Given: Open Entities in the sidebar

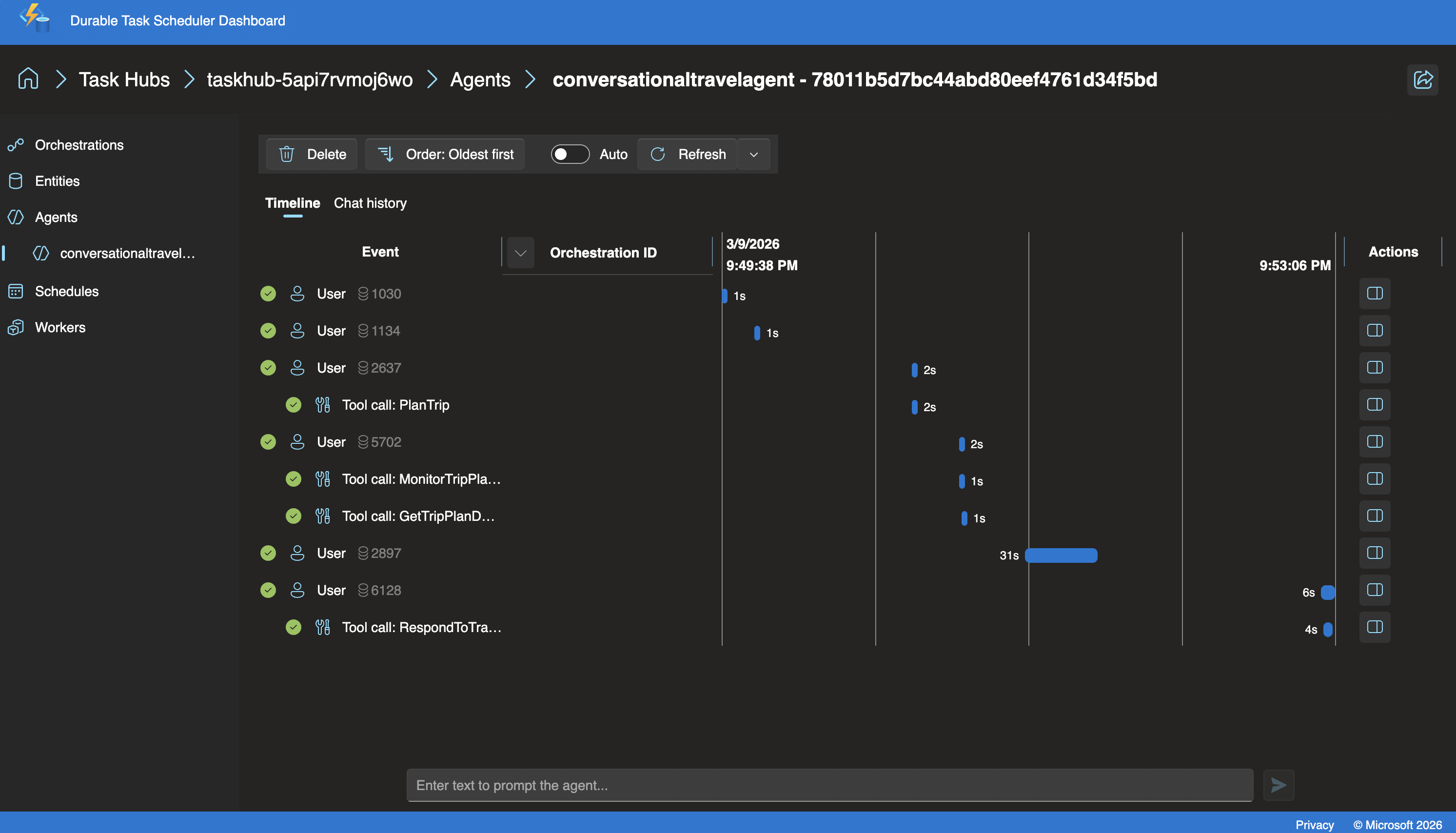Looking at the screenshot, I should [x=57, y=181].
